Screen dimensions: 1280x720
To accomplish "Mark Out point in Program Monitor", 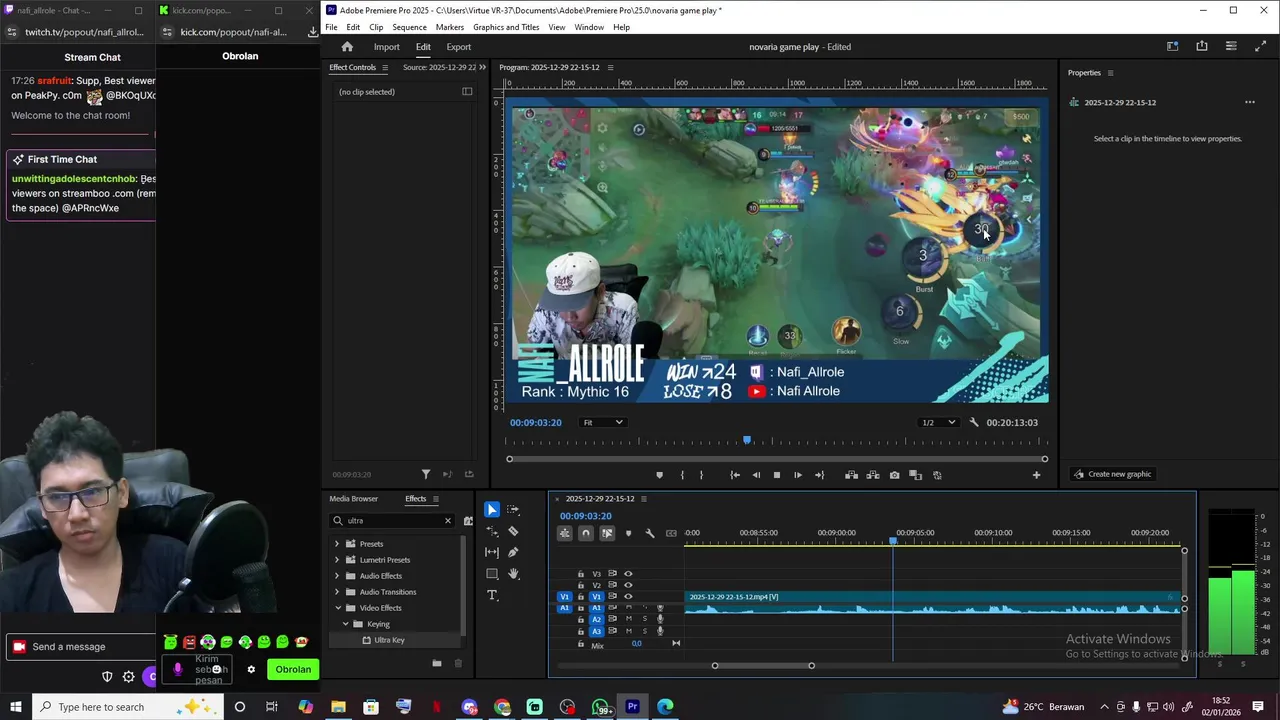I will coord(701,475).
